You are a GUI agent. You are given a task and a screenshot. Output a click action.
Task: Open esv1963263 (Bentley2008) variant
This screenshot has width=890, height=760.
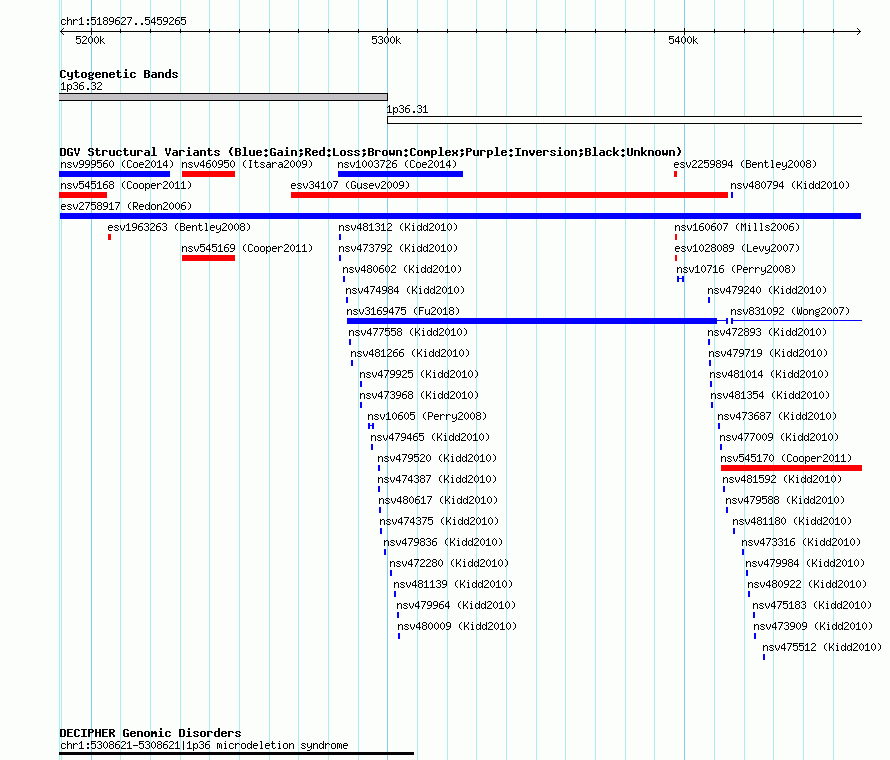[179, 227]
